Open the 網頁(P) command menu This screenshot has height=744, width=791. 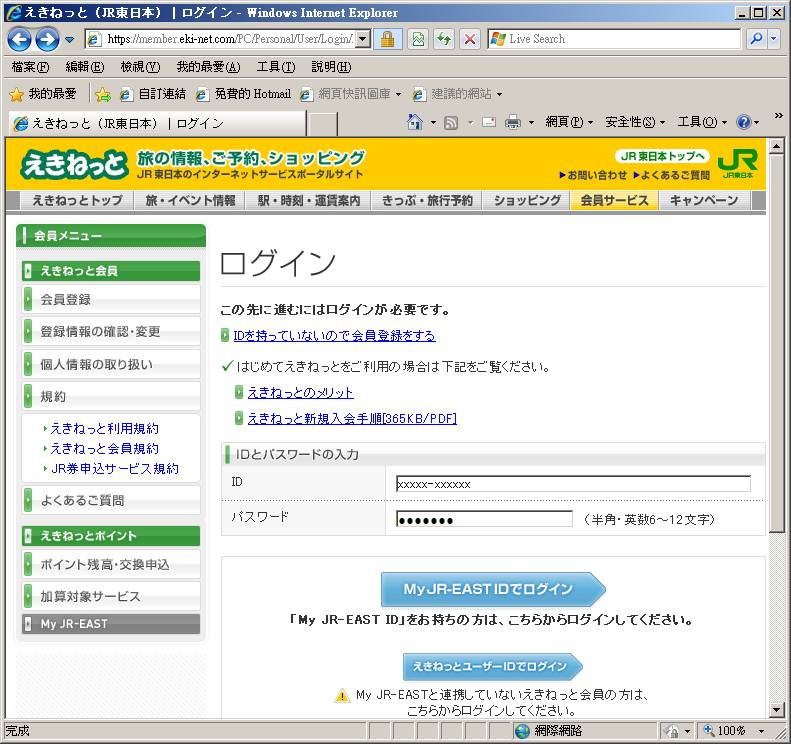pyautogui.click(x=569, y=122)
